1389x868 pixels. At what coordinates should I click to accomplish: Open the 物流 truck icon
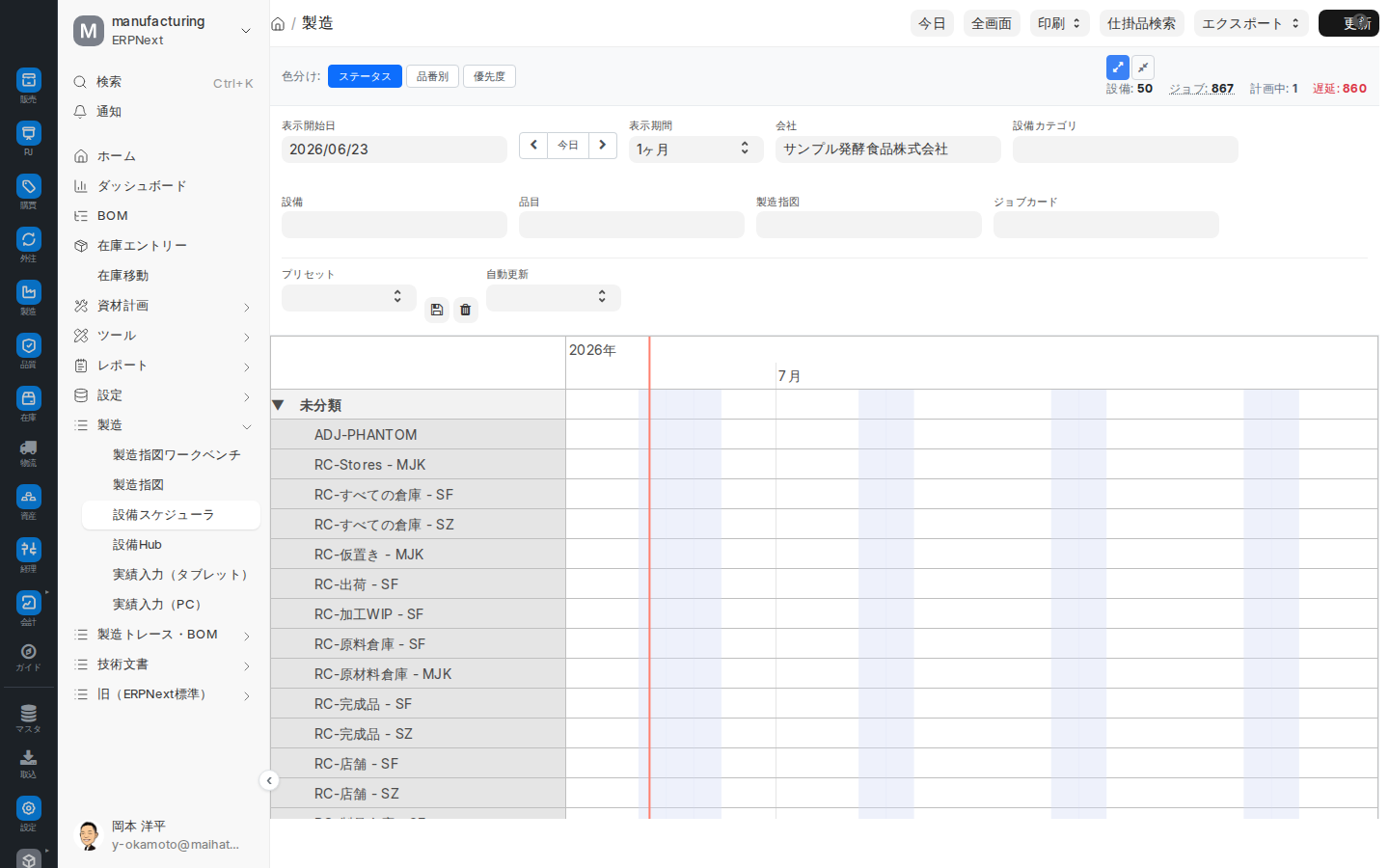[29, 448]
